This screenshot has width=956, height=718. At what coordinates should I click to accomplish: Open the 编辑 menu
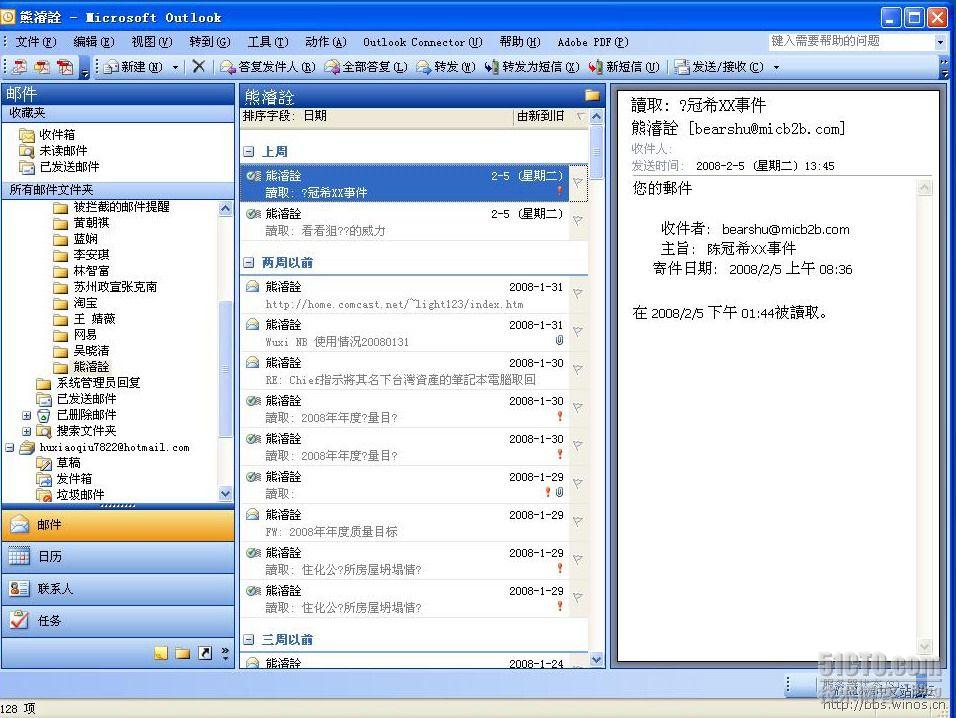[93, 41]
